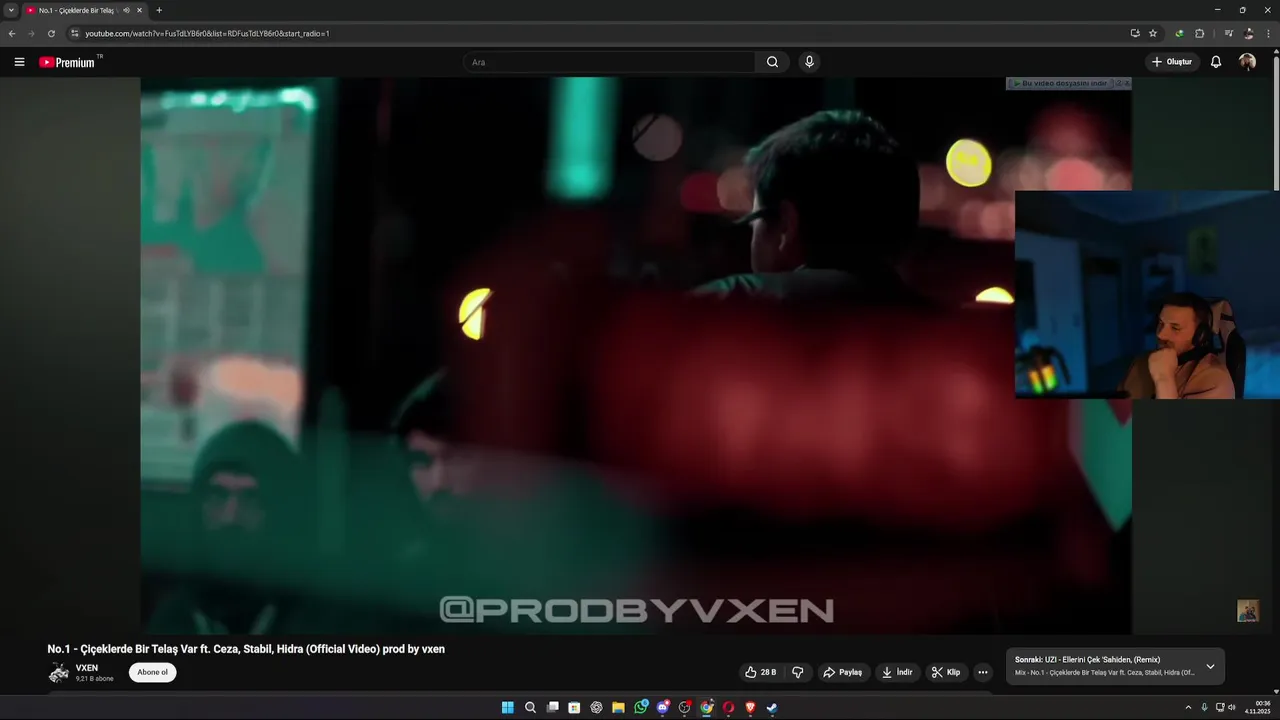The height and width of the screenshot is (720, 1280).
Task: Focus the Ara search input field
Action: pos(609,62)
